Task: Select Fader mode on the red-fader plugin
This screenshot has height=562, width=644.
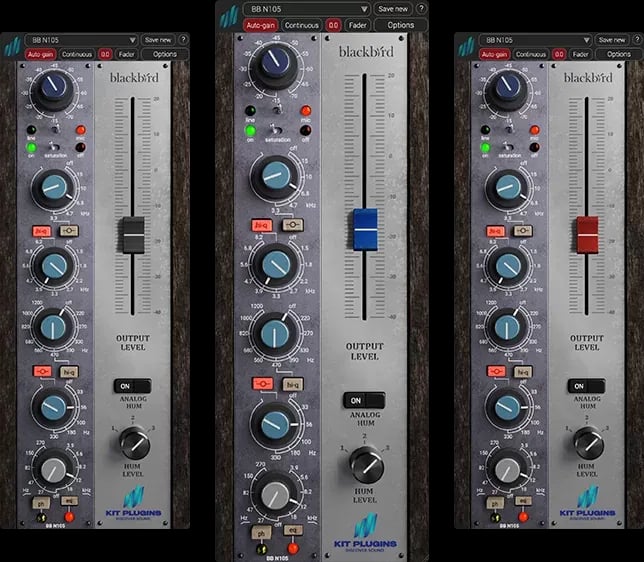Action: coord(580,54)
